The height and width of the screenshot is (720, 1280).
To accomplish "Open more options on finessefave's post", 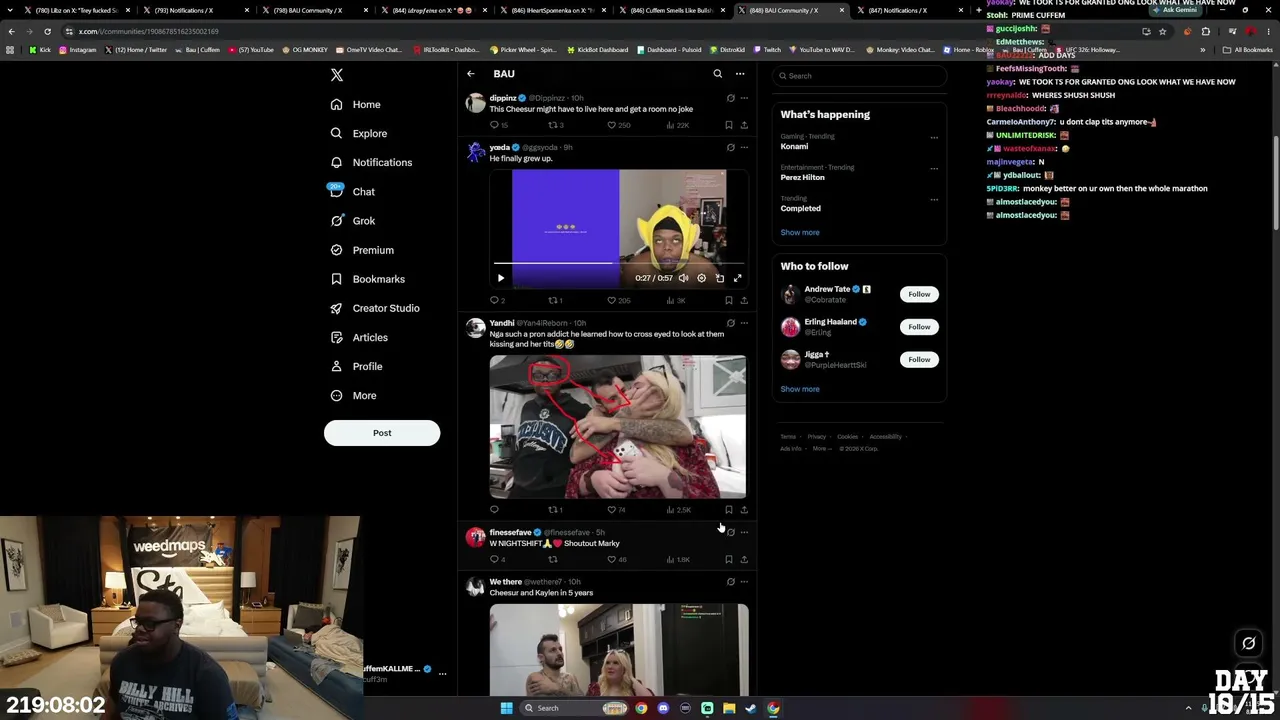I will pyautogui.click(x=744, y=532).
